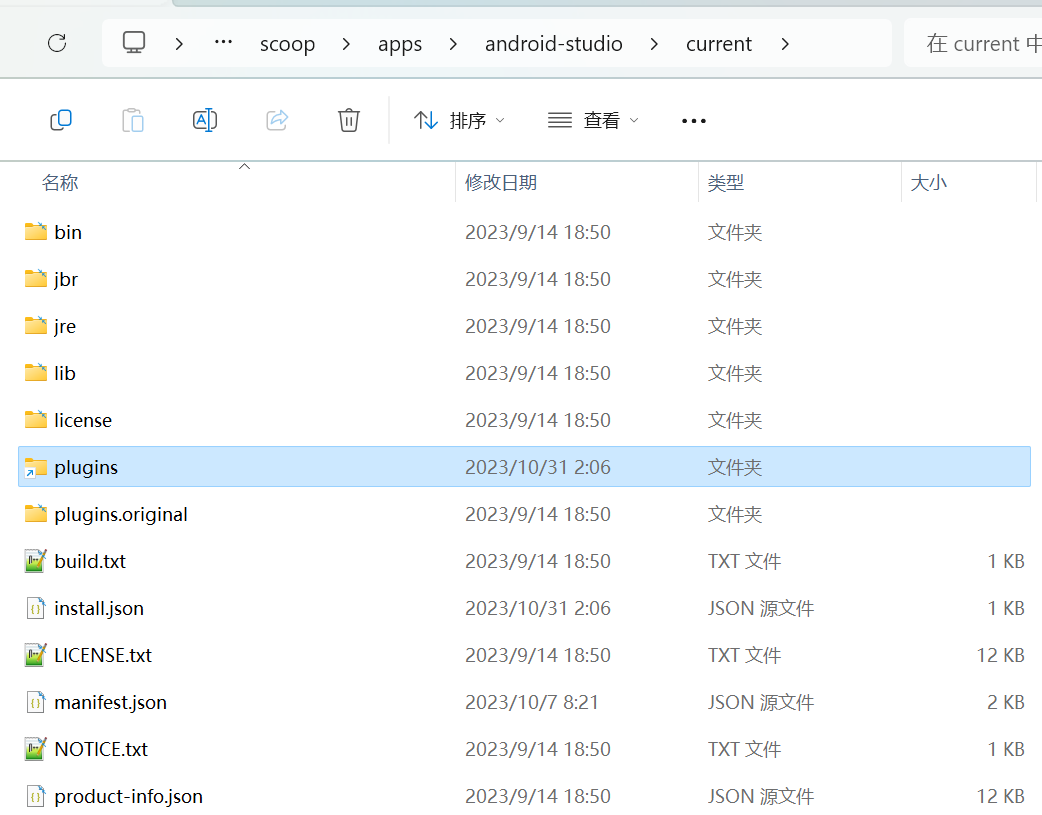Click the Refresh icon near the address bar
The height and width of the screenshot is (815, 1042).
point(57,43)
